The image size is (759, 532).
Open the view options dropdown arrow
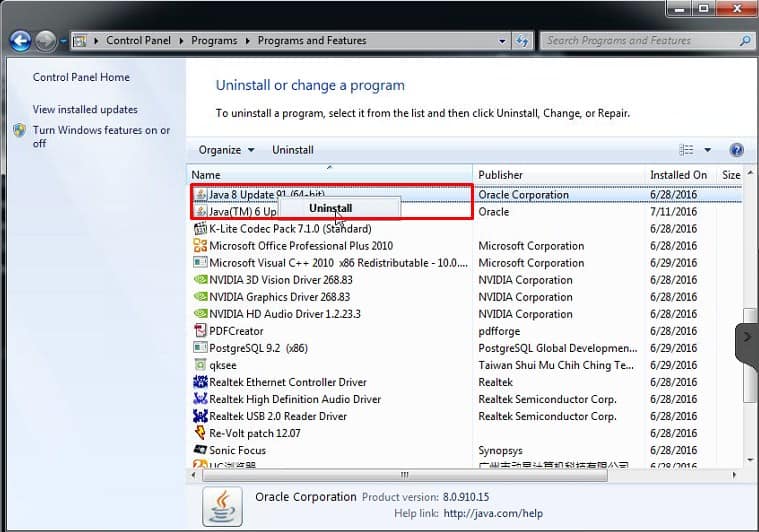tap(708, 150)
